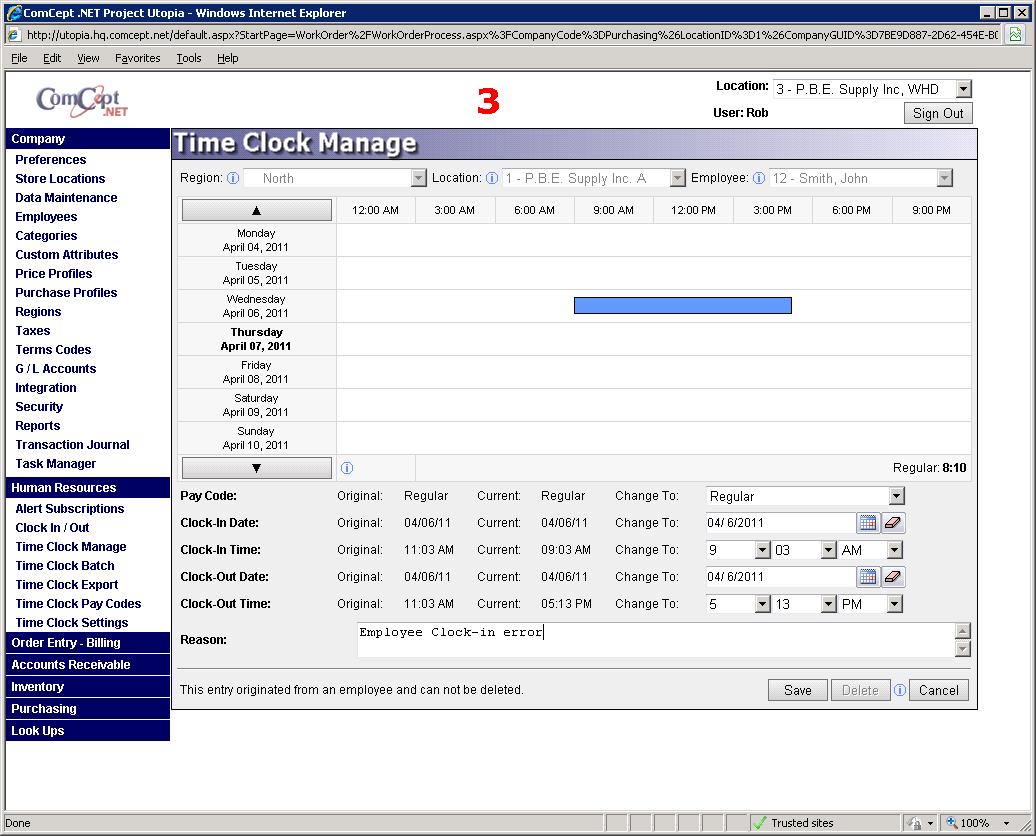The width and height of the screenshot is (1036, 836).
Task: Open the Clock-Out Time hour dropdown
Action: pyautogui.click(x=762, y=604)
